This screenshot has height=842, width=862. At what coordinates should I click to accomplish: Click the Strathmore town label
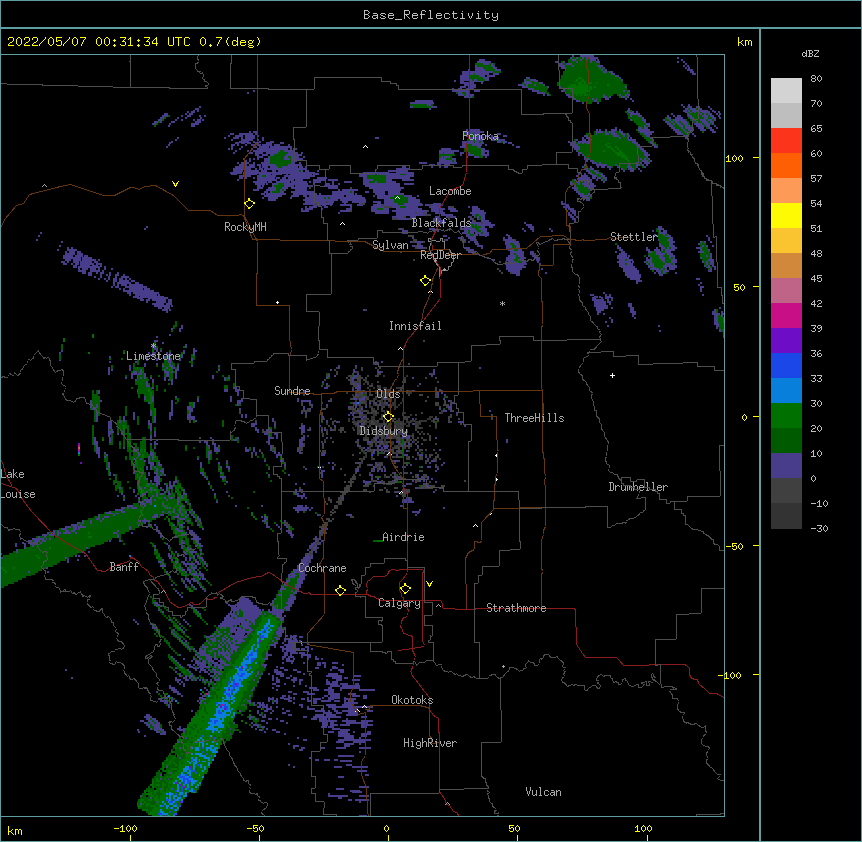pyautogui.click(x=516, y=608)
